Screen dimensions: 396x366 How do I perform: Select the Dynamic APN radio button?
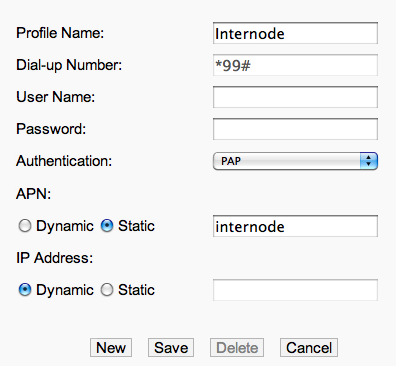25,226
